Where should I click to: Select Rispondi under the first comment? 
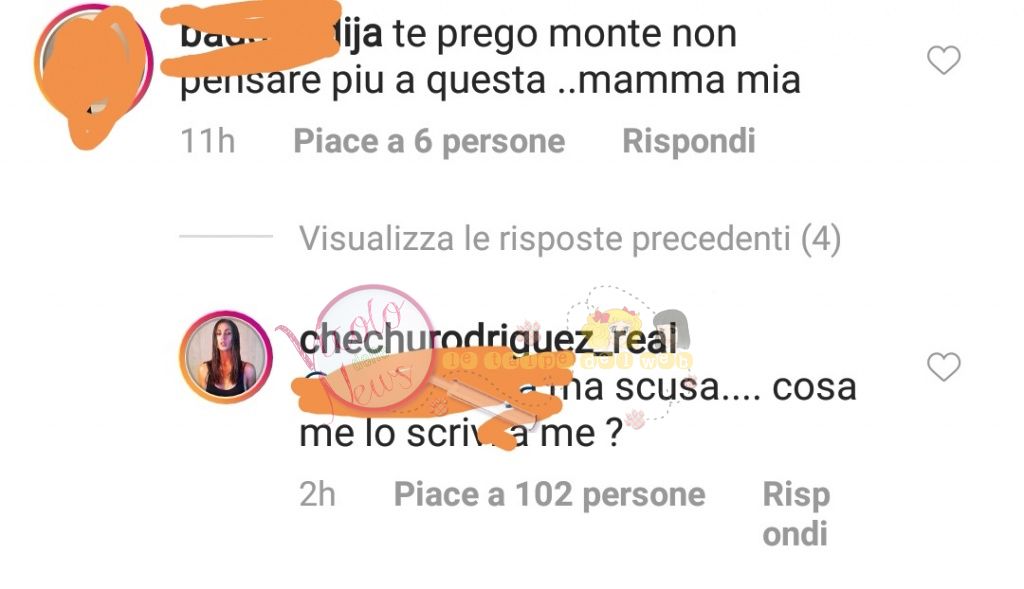point(689,141)
